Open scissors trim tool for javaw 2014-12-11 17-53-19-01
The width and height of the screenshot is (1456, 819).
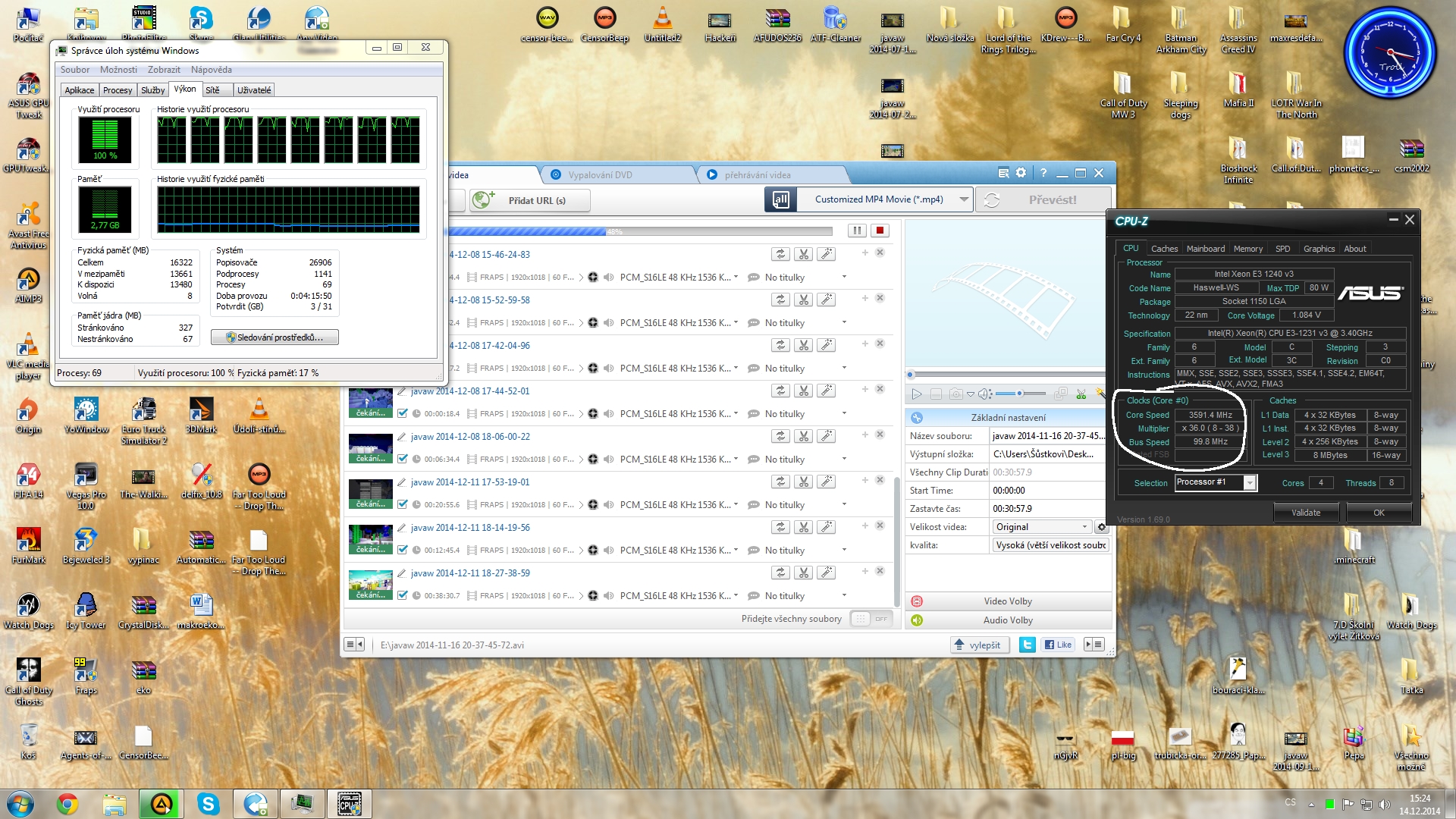803,482
